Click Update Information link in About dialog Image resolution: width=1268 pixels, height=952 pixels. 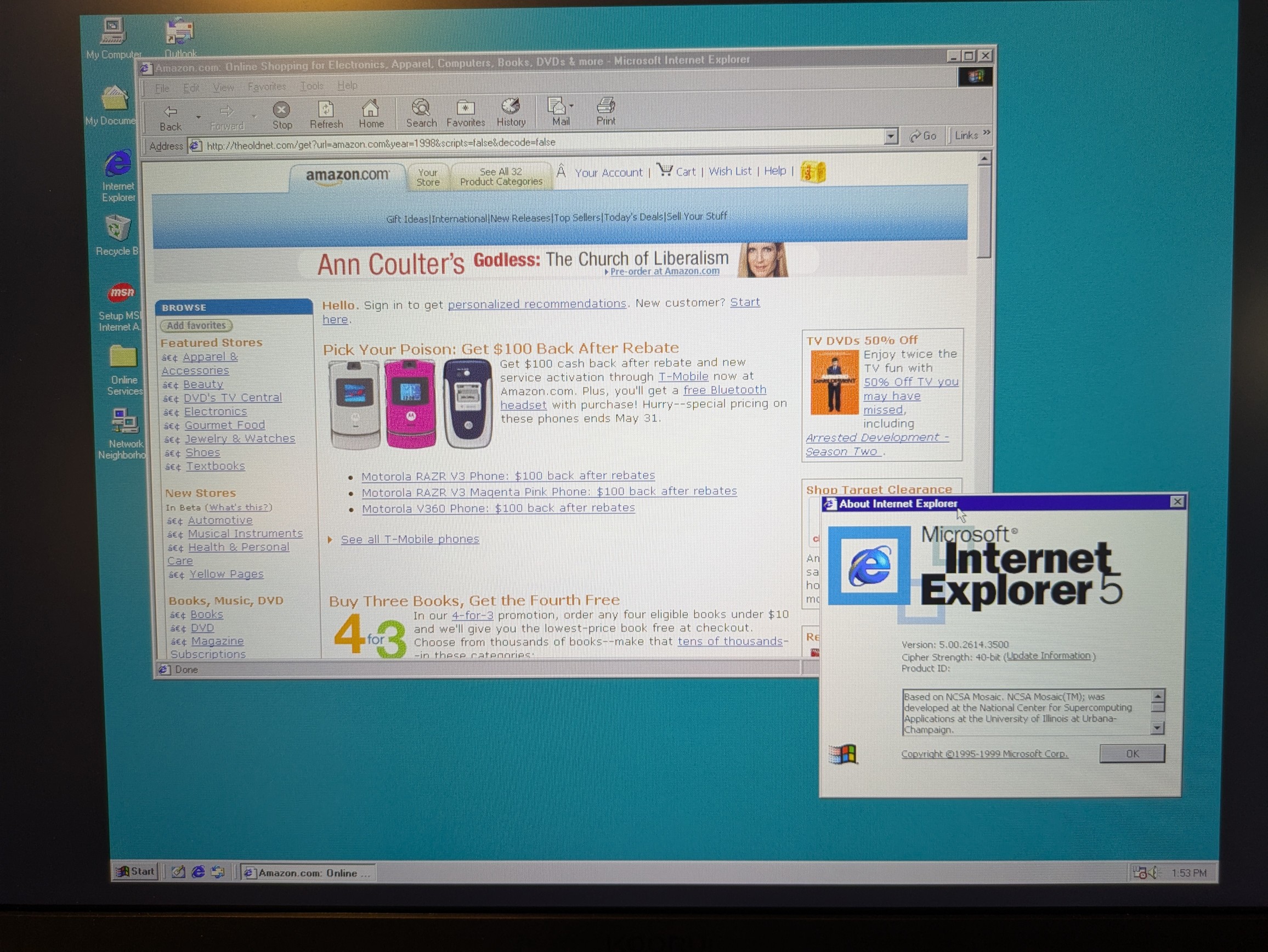(x=1049, y=656)
